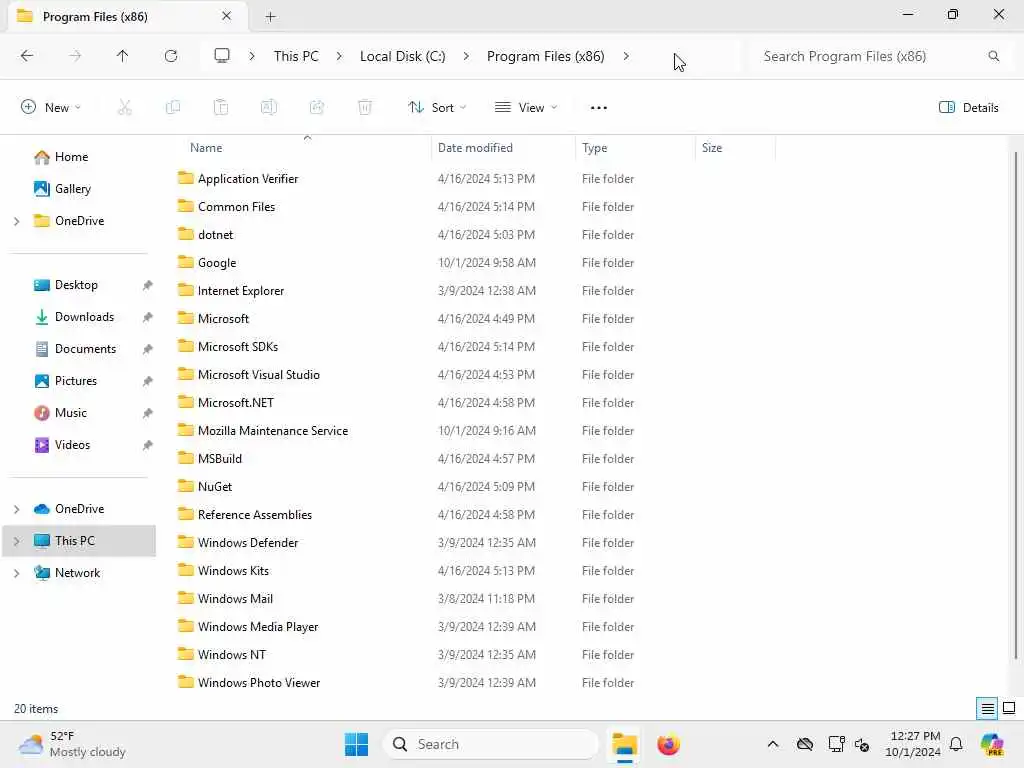
Task: Click chevron after Program Files (x86) breadcrumb
Action: point(626,56)
